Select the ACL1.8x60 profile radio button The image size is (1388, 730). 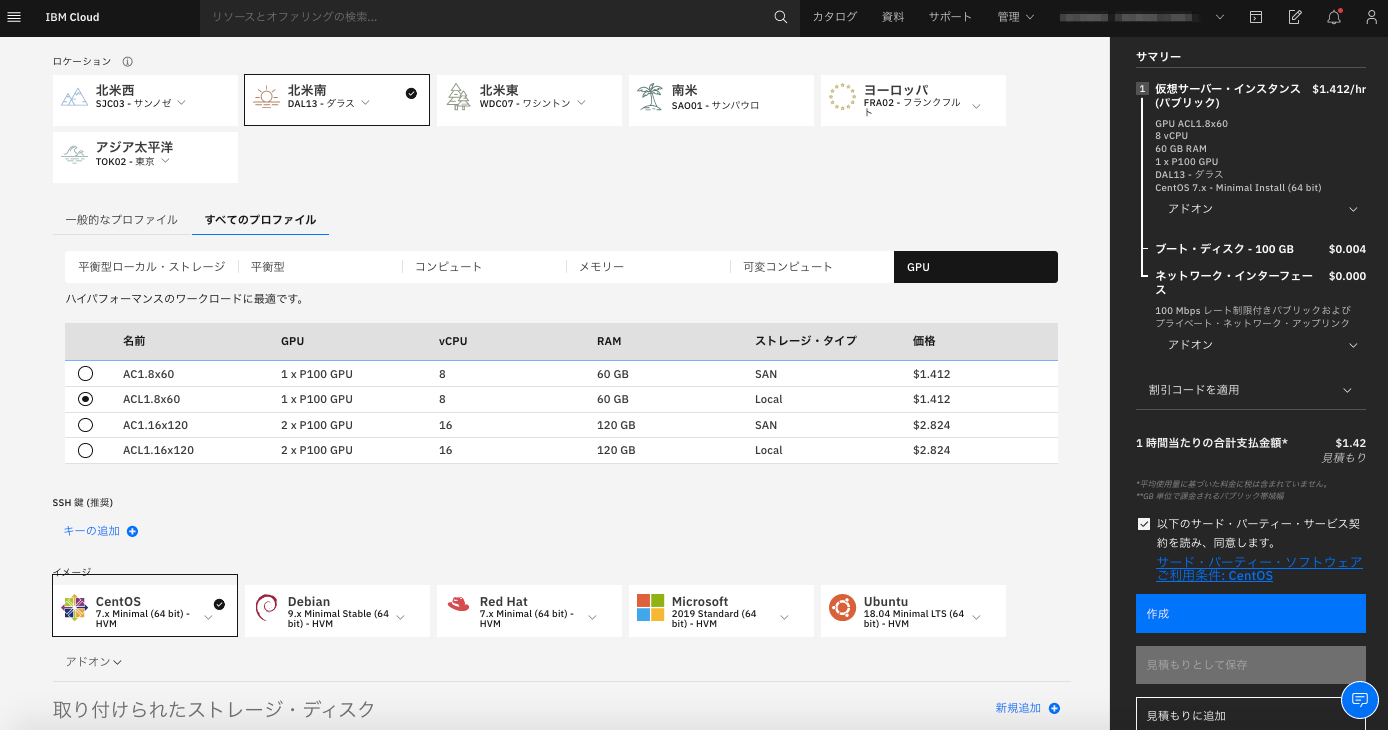coord(85,399)
